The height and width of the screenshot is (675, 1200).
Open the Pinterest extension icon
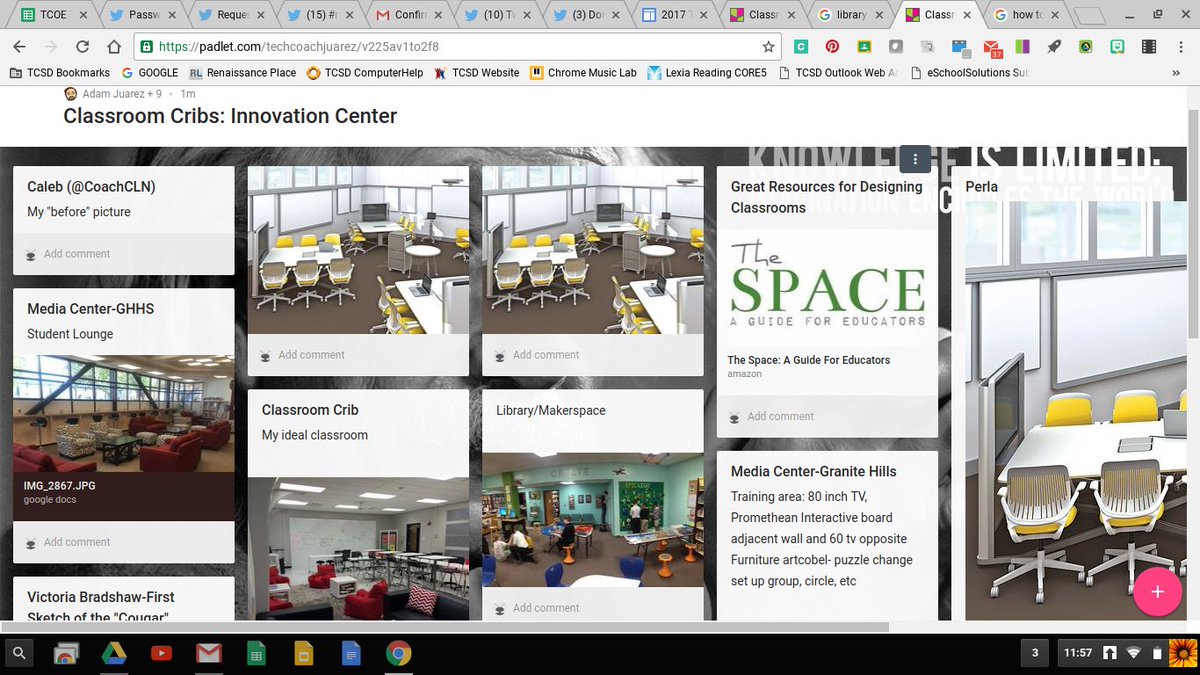click(x=832, y=46)
